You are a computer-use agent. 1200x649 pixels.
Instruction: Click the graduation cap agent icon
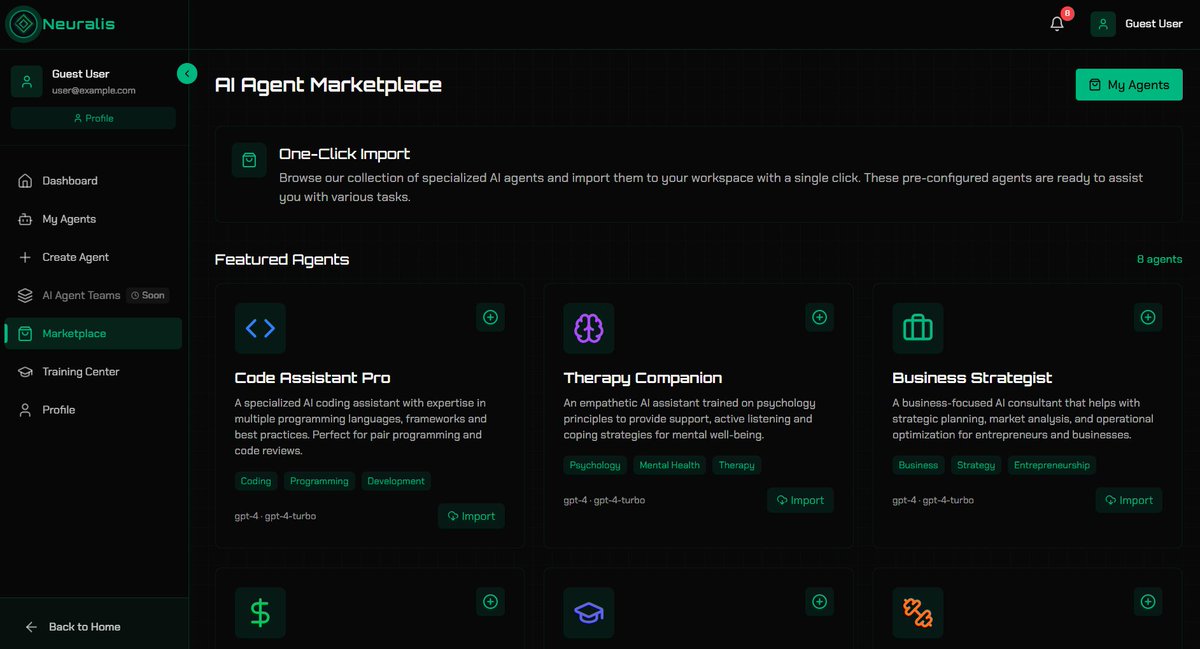click(x=589, y=612)
